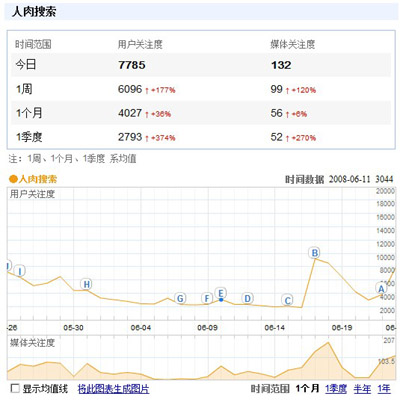Click marker B on the attention chart

point(314,253)
